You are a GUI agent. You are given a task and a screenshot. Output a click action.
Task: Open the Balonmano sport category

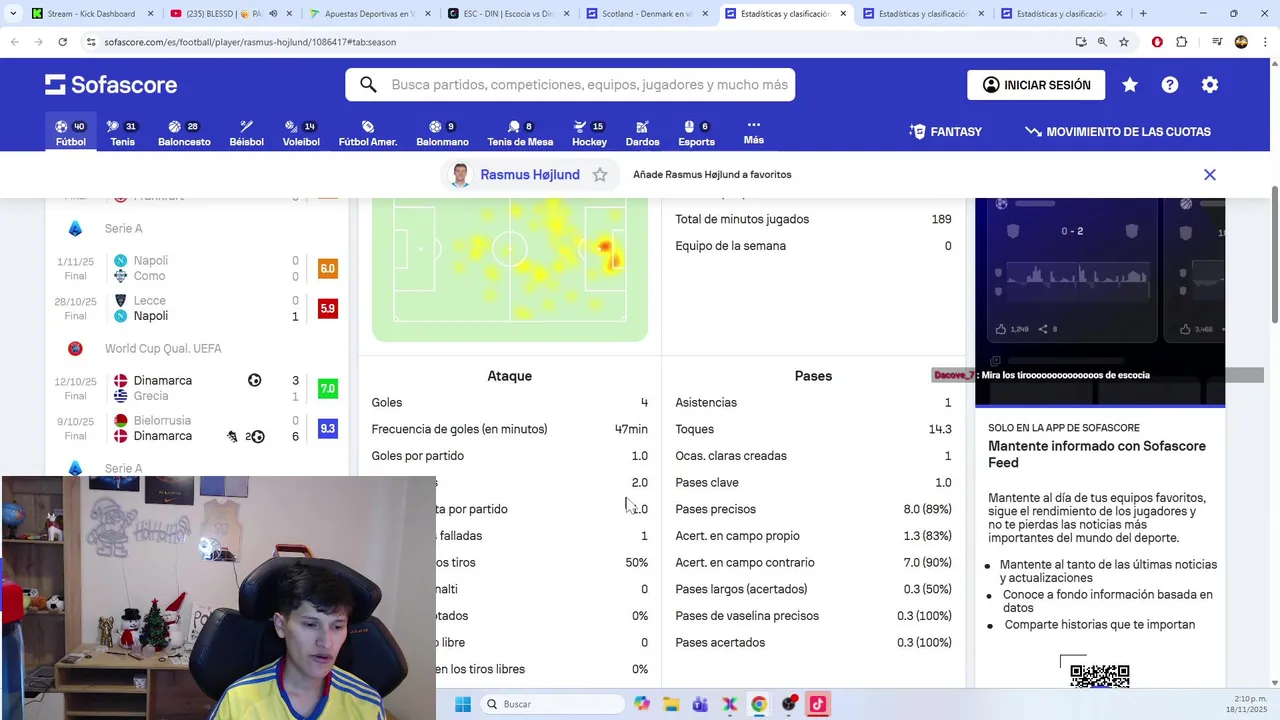(x=442, y=133)
